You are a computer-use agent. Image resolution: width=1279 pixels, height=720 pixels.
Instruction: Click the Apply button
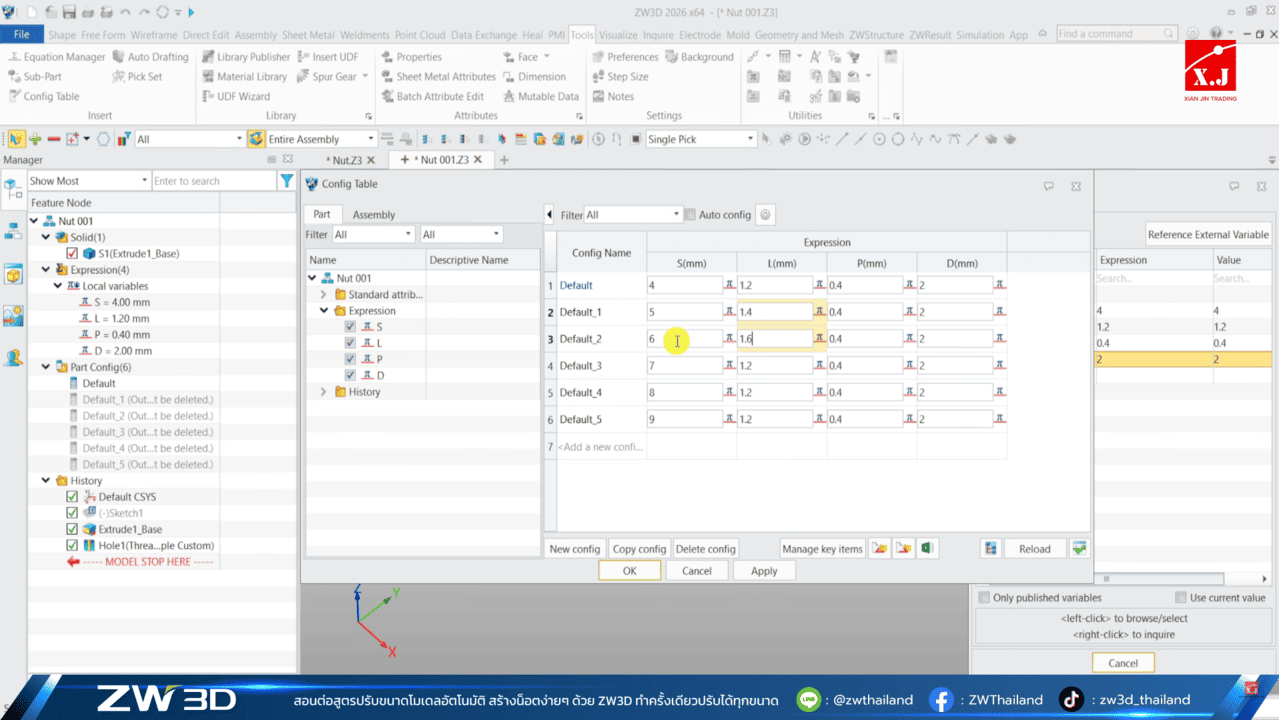tap(763, 570)
